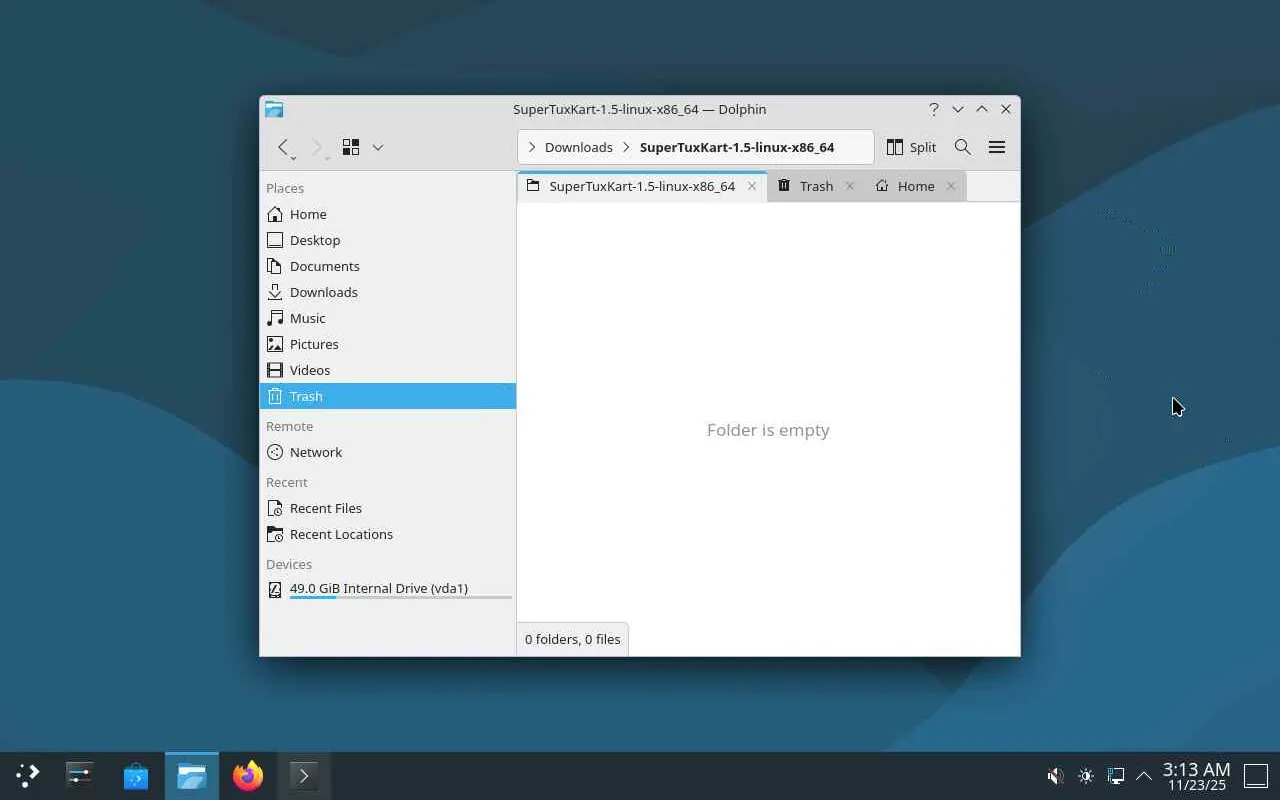Expand hidden system tray icons arrow
The height and width of the screenshot is (800, 1280).
(x=1144, y=776)
